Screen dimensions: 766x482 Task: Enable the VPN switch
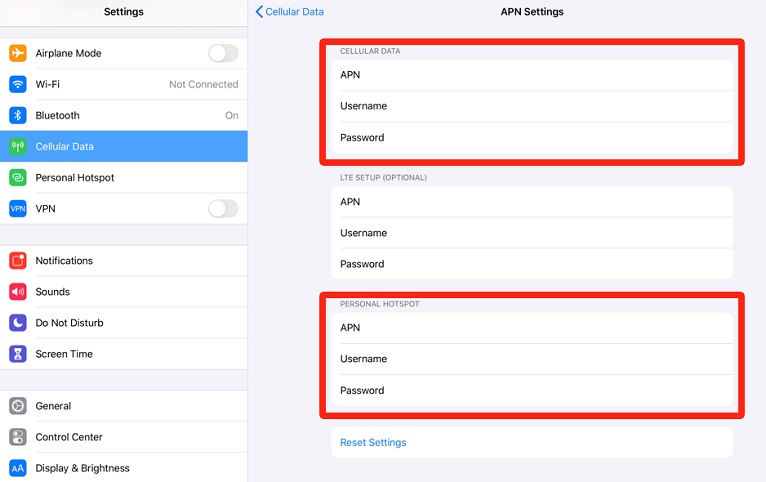223,209
